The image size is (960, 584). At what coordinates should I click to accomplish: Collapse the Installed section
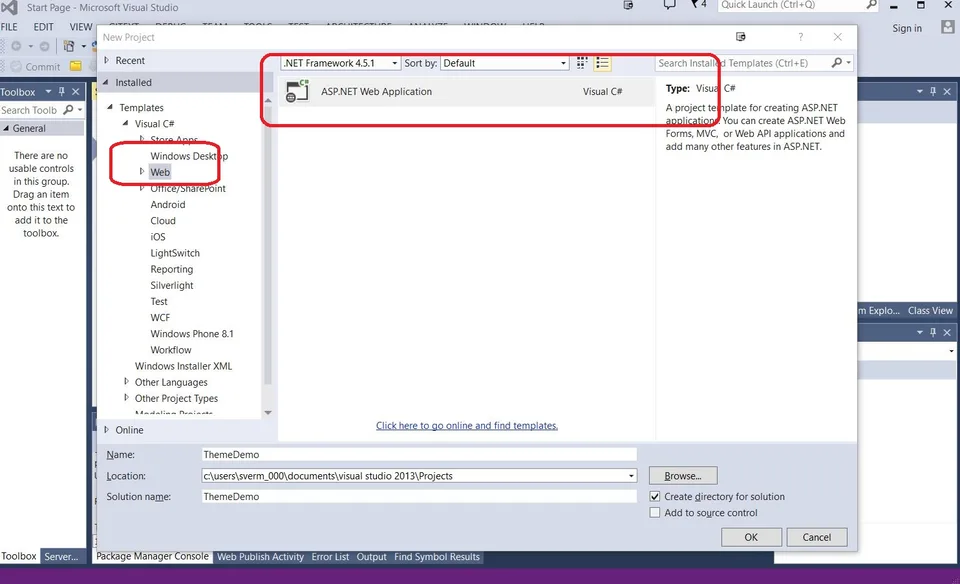[x=106, y=82]
